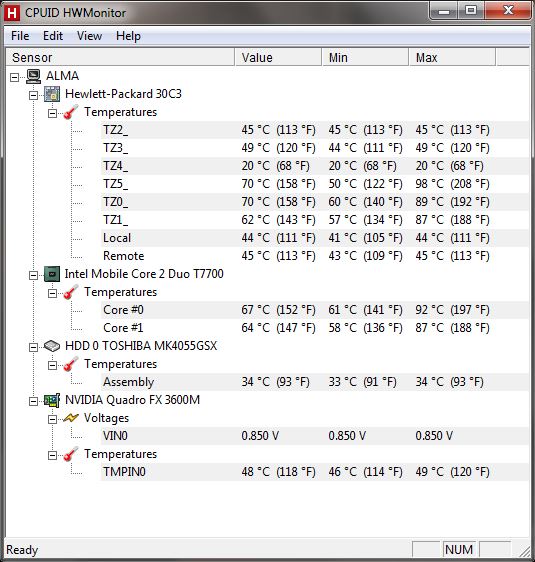Select the TZ1_ sensor row

click(x=315, y=220)
